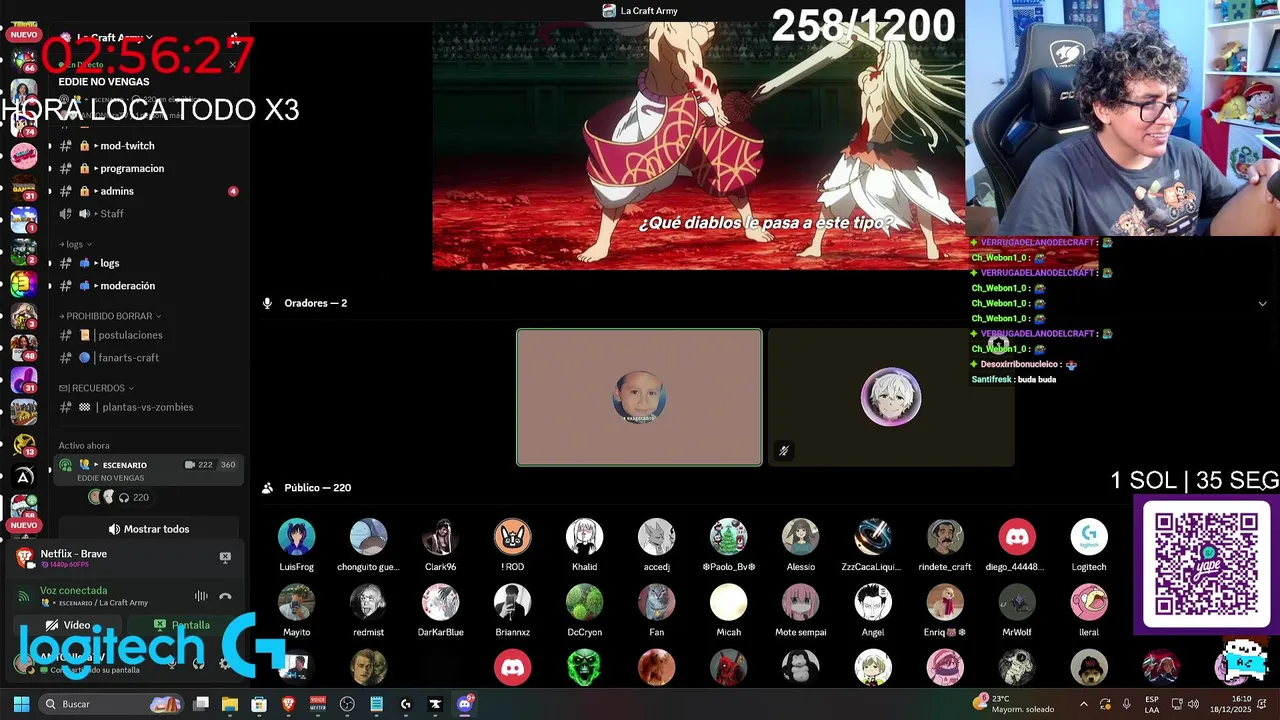Open Micah's avatar
1280x720 pixels.
(728, 603)
